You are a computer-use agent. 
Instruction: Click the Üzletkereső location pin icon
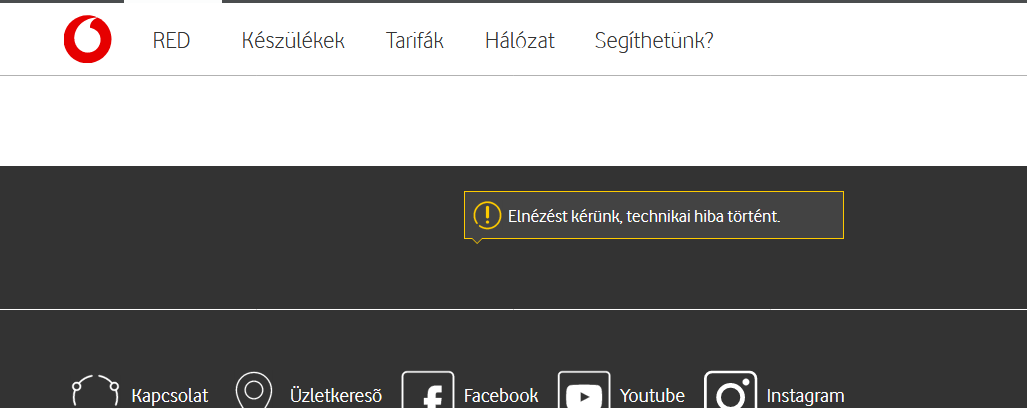click(x=253, y=390)
